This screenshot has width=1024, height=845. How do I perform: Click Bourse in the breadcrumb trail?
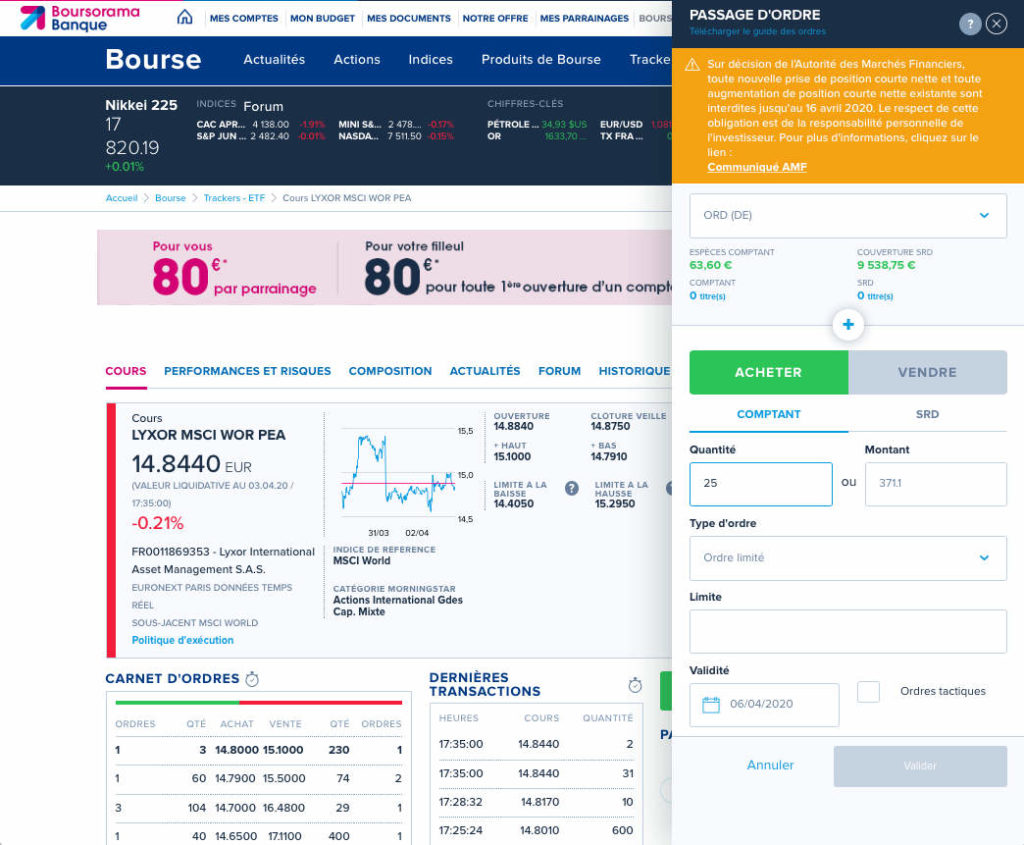[170, 198]
